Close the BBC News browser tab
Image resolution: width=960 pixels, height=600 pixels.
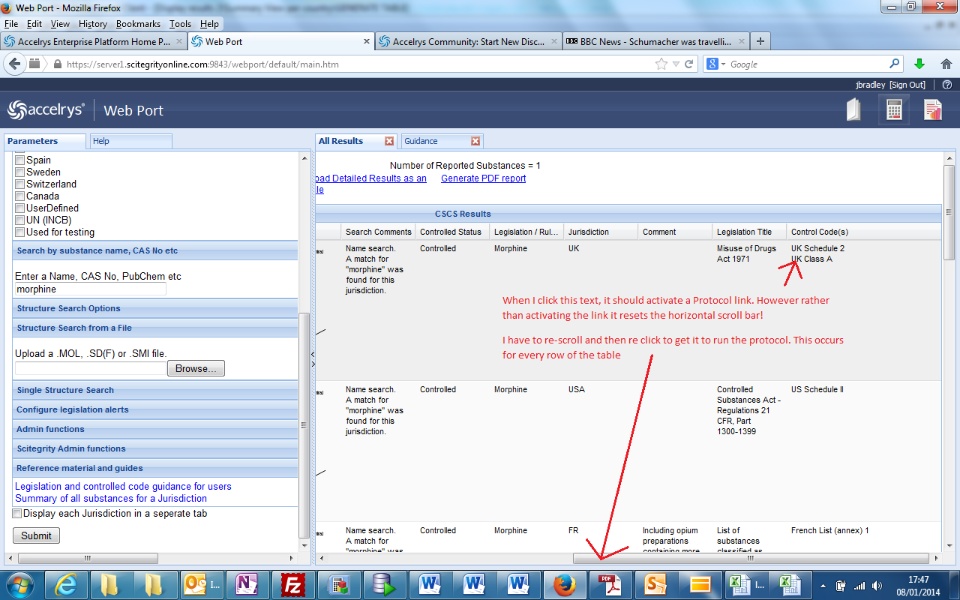[741, 42]
